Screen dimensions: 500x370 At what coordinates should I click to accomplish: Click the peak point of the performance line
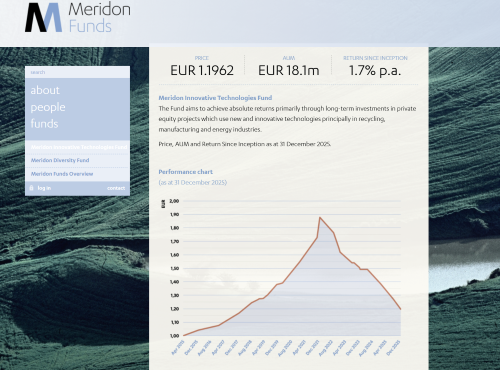coord(320,217)
